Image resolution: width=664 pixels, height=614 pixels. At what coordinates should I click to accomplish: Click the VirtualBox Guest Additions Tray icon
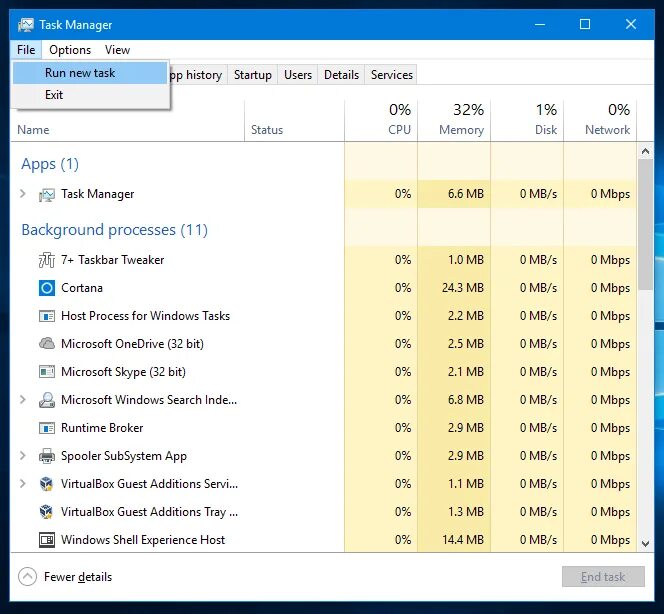pos(47,512)
